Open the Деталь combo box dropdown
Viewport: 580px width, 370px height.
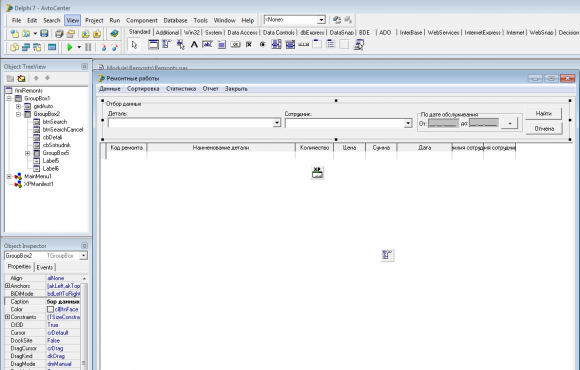(x=277, y=123)
